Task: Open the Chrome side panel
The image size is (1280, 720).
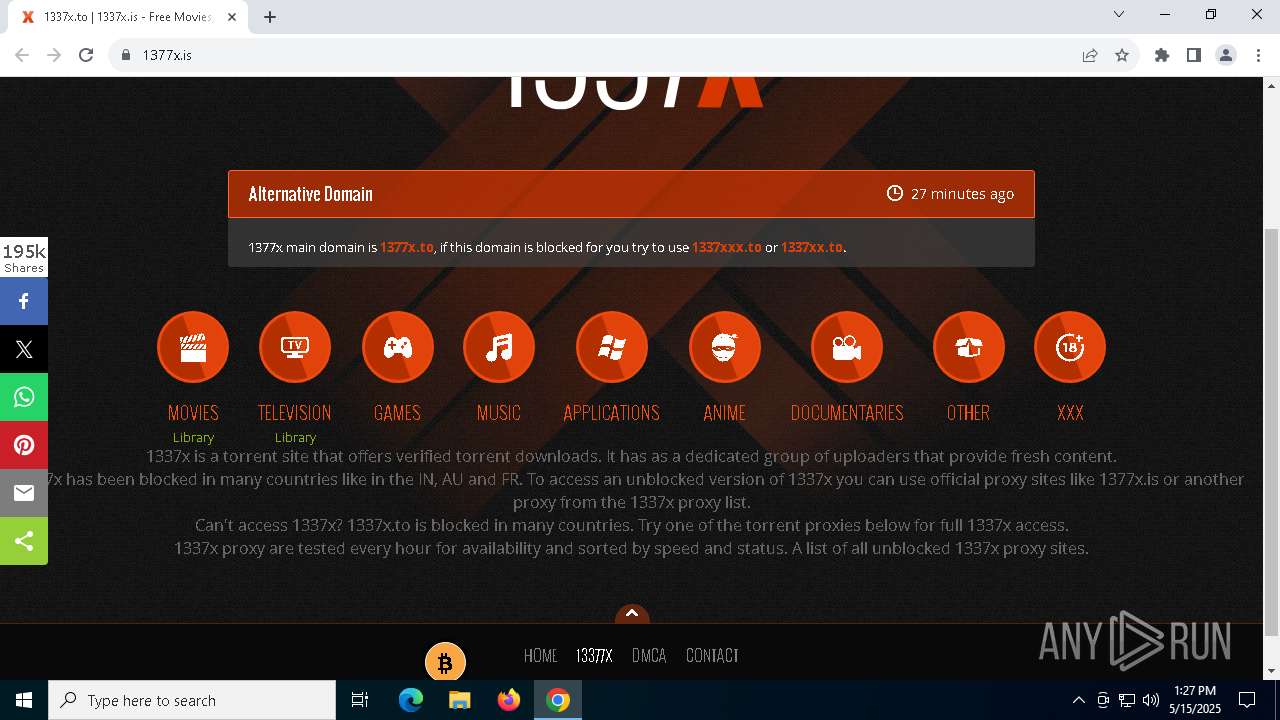Action: (x=1194, y=55)
